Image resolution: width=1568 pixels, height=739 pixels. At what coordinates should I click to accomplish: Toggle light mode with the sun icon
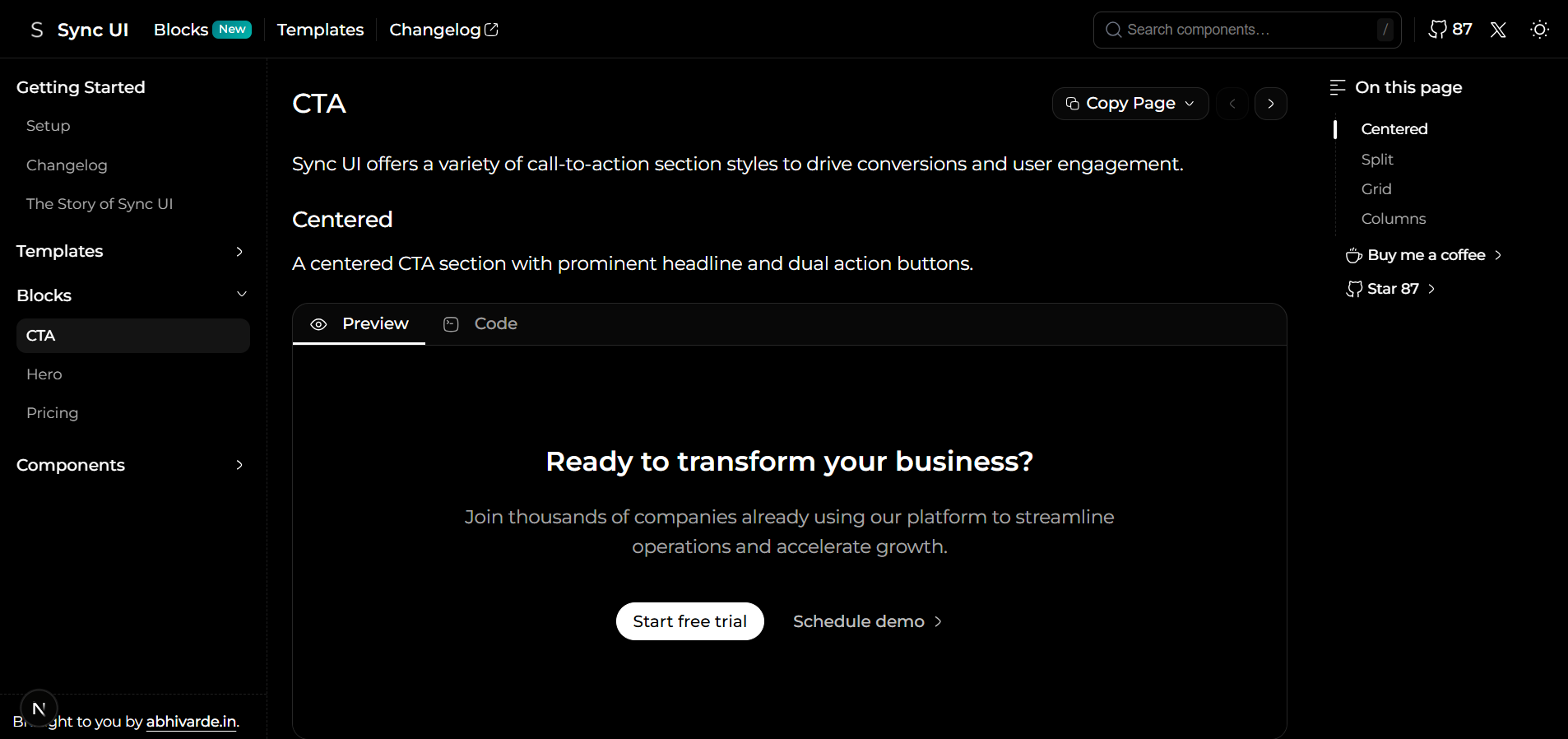click(x=1539, y=30)
